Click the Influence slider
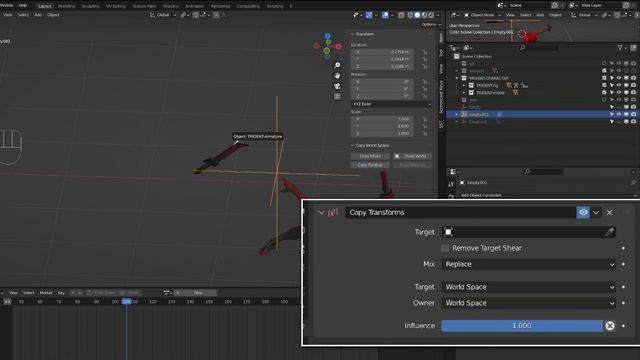This screenshot has width=640, height=360. [522, 326]
